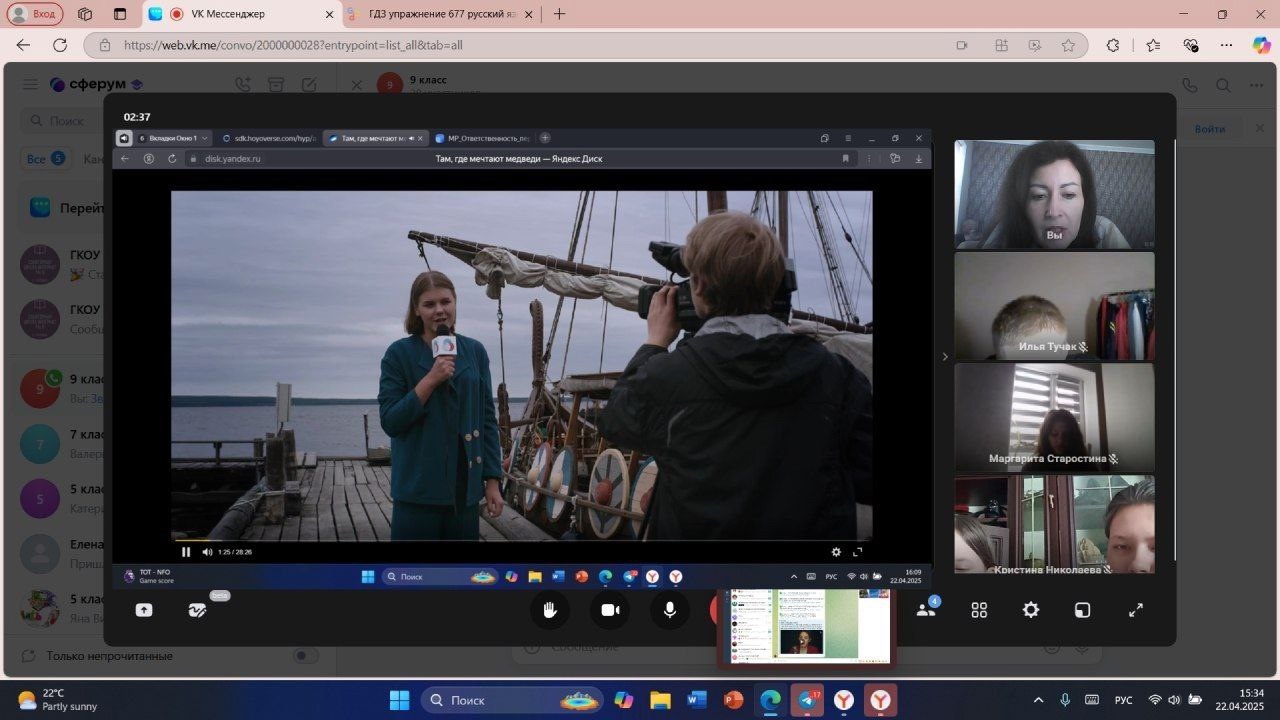Open camera permission icon in the address bar
The image size is (1280, 720).
click(962, 45)
